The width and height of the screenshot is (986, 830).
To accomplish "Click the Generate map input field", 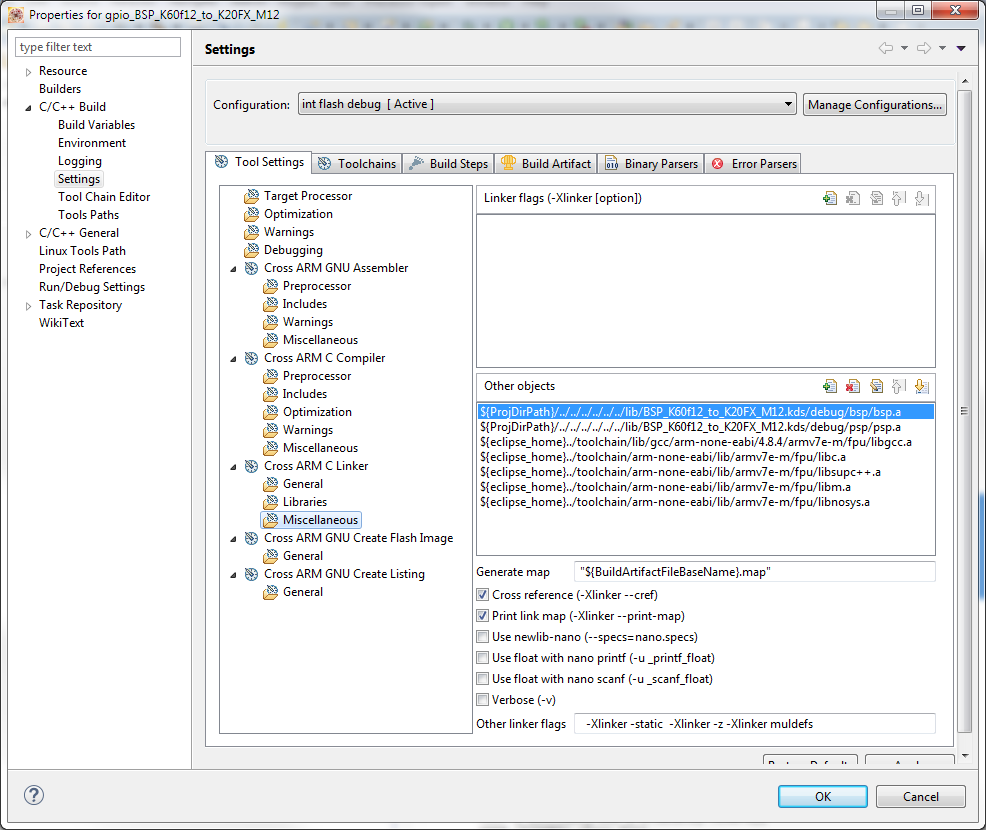I will (x=754, y=572).
